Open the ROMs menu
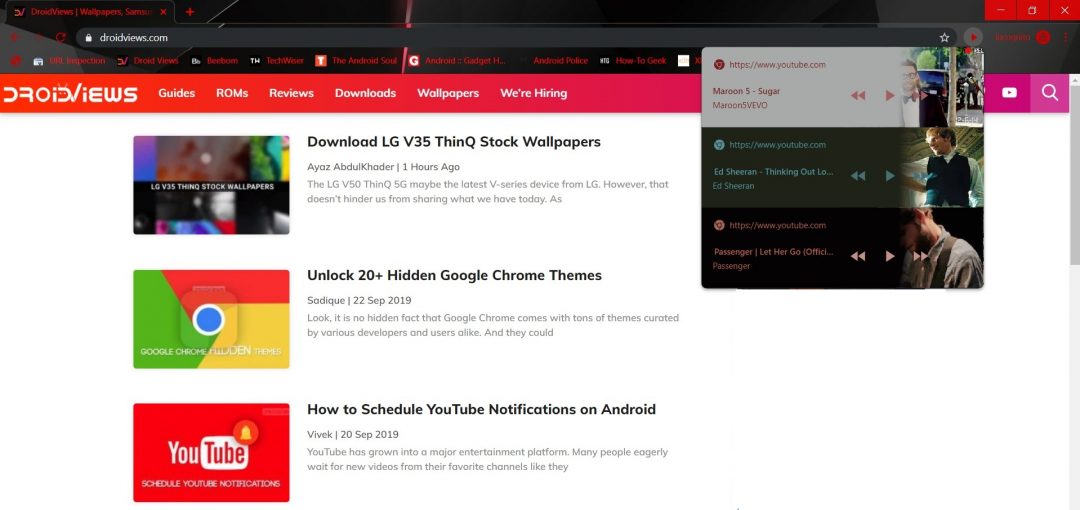Image resolution: width=1080 pixels, height=510 pixels. [x=232, y=93]
